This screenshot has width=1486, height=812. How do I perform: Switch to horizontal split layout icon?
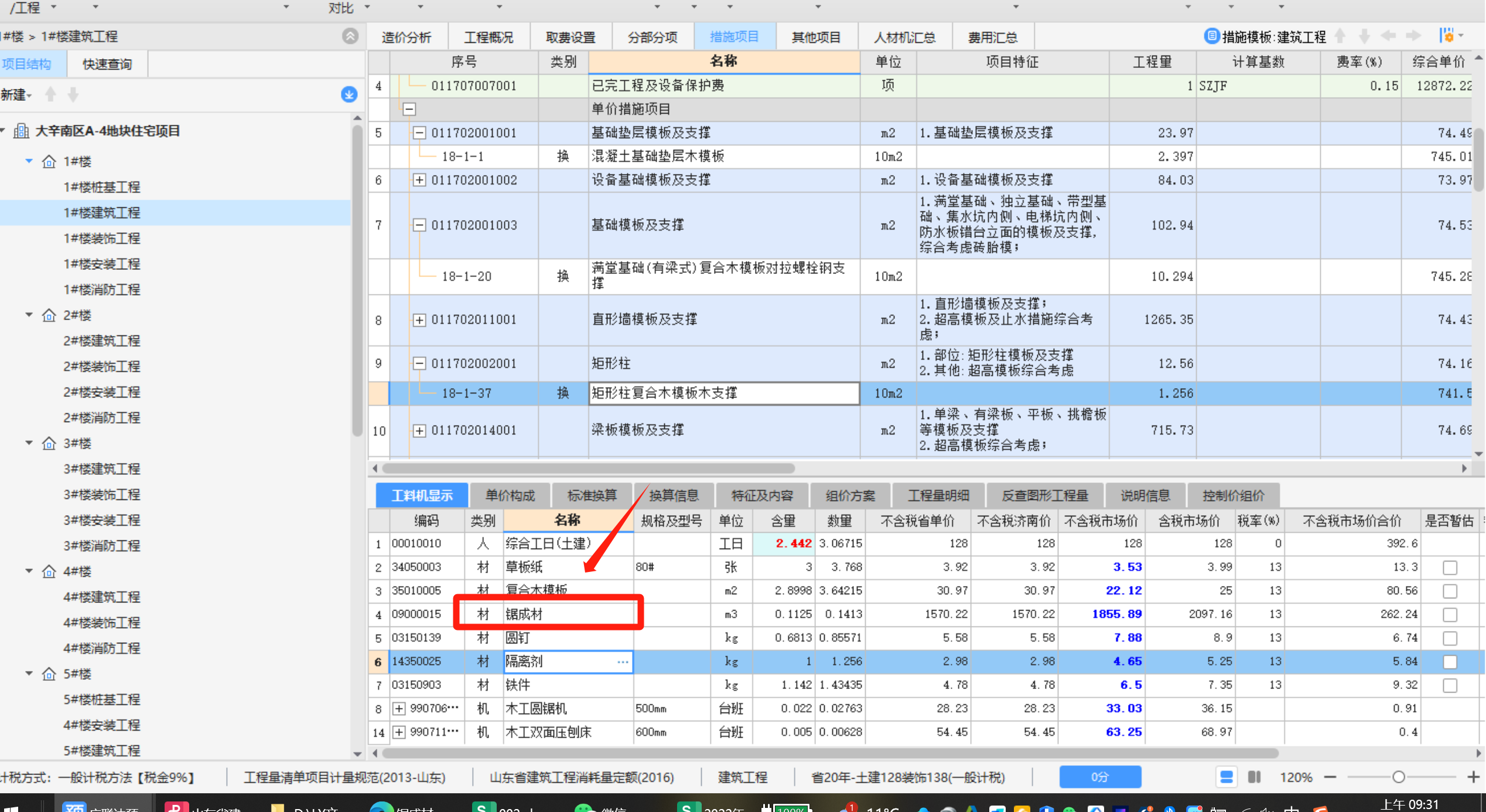pos(1226,777)
